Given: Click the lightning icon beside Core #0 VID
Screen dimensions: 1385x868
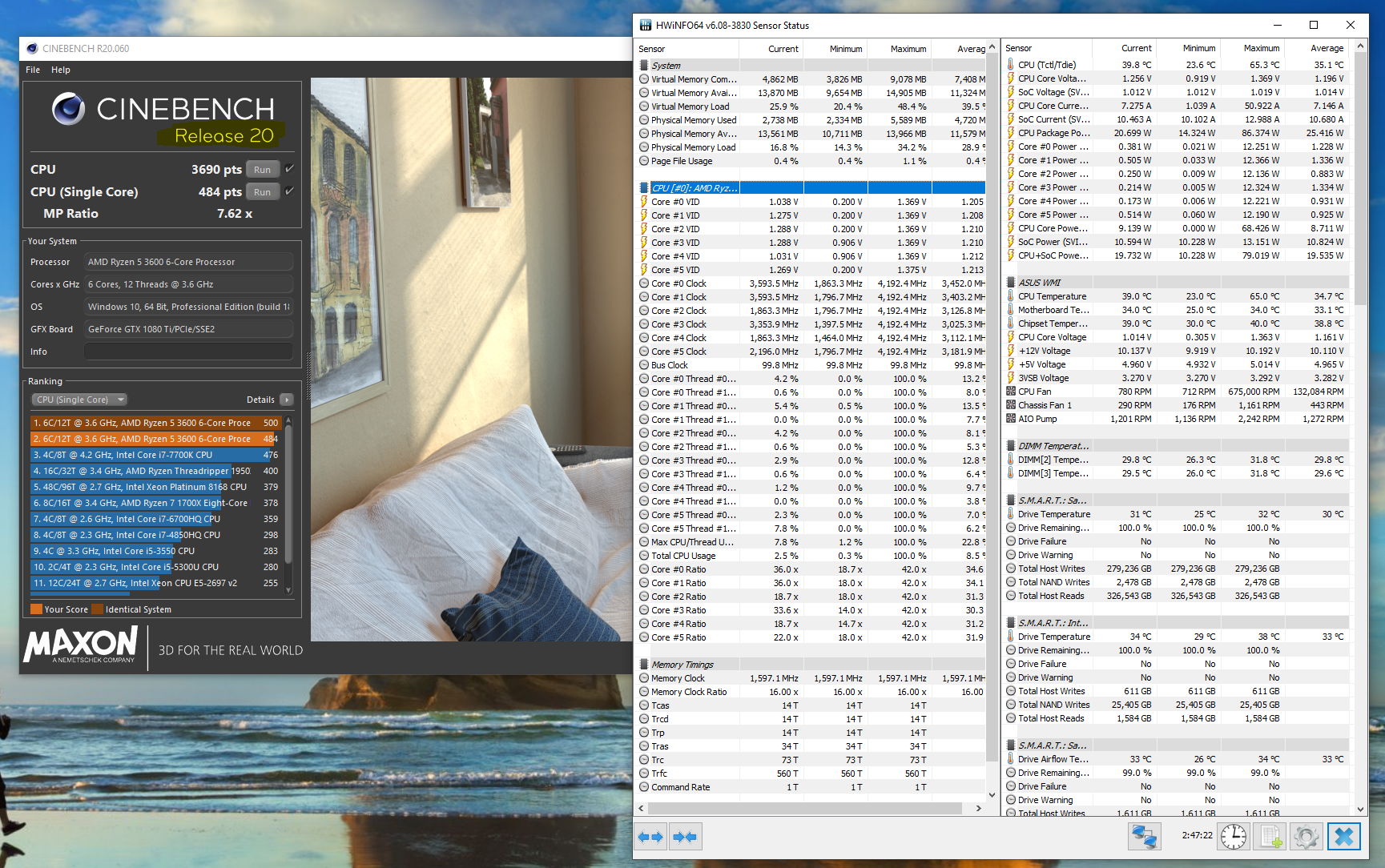Looking at the screenshot, I should click(644, 202).
